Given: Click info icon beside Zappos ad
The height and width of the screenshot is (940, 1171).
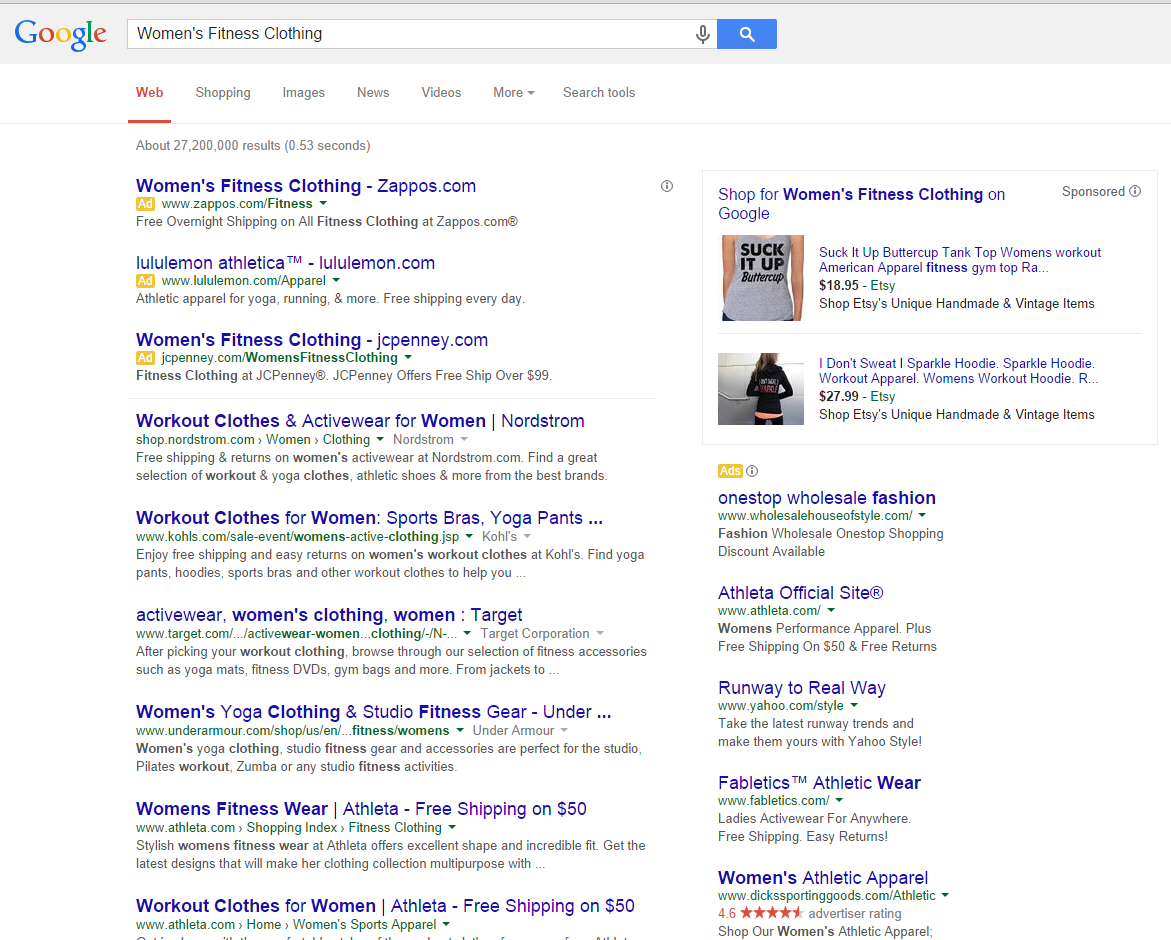Looking at the screenshot, I should click(667, 186).
